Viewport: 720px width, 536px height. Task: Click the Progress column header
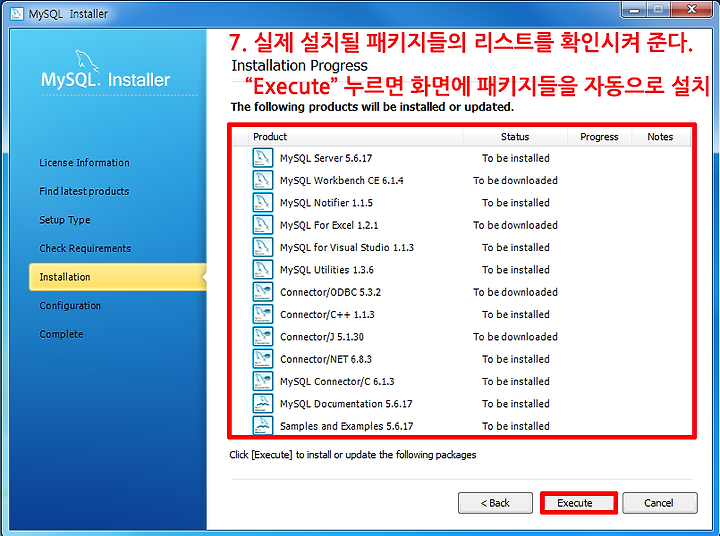pos(599,137)
